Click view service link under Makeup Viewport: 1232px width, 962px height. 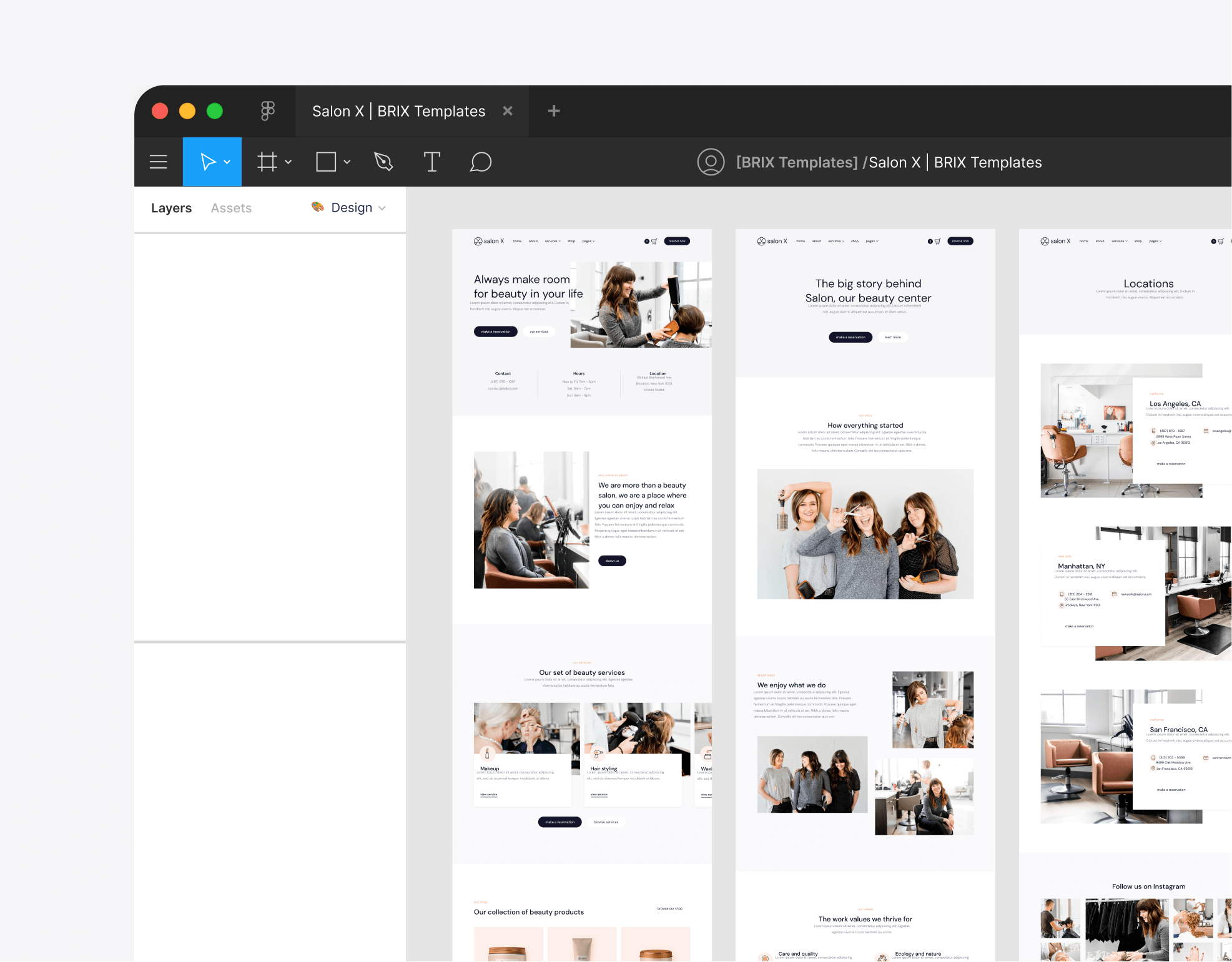(488, 795)
